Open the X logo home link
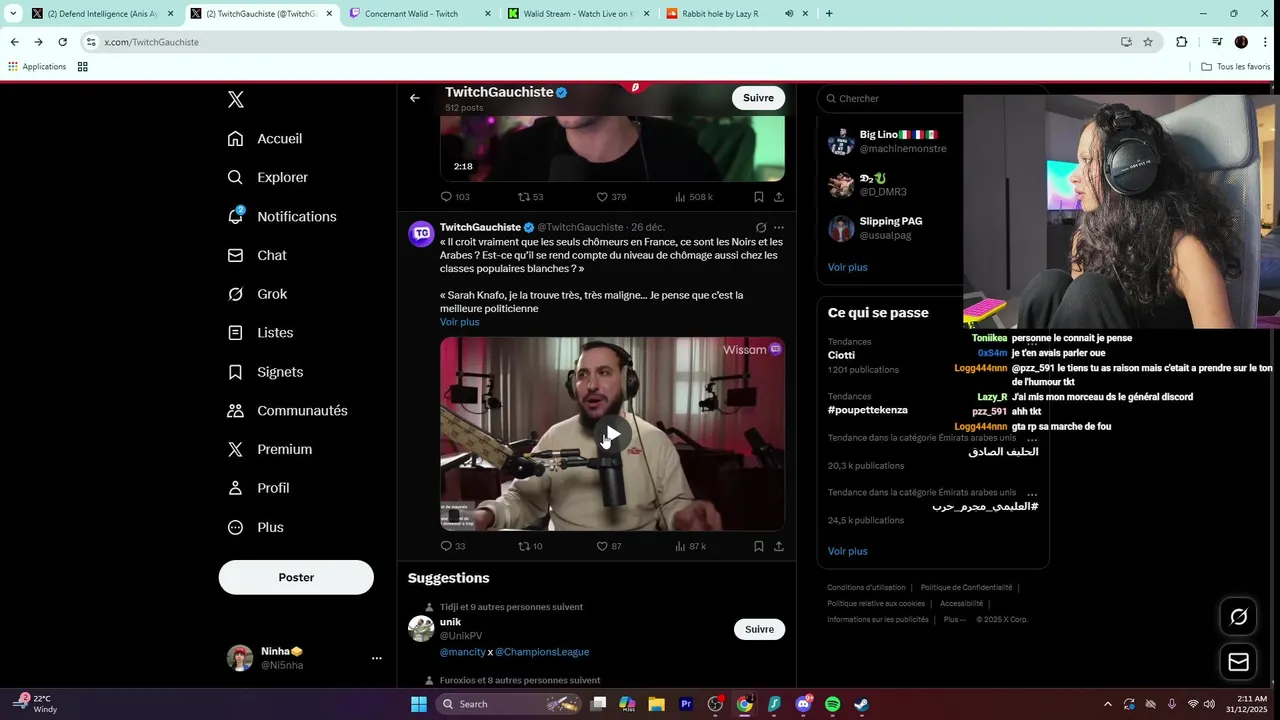 pyautogui.click(x=236, y=99)
